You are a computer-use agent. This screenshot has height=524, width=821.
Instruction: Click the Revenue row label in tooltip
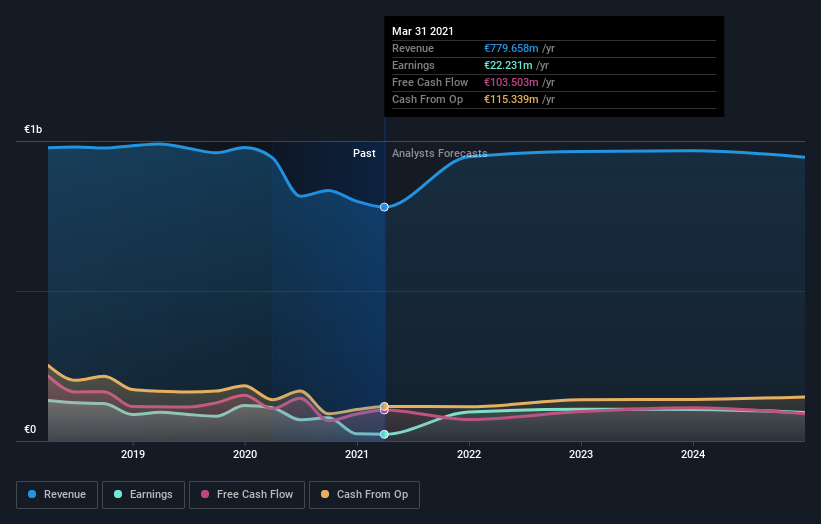click(x=413, y=48)
